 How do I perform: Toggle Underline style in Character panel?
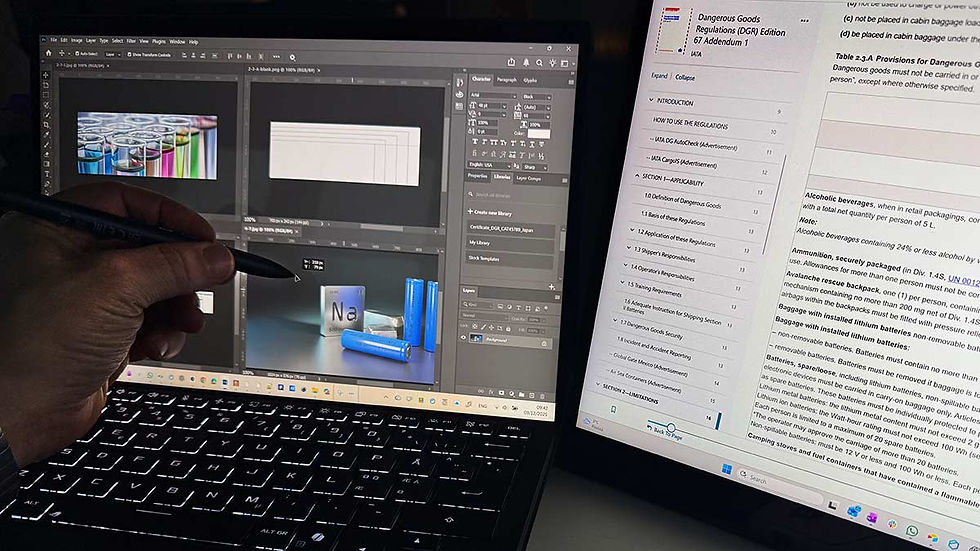(x=532, y=144)
